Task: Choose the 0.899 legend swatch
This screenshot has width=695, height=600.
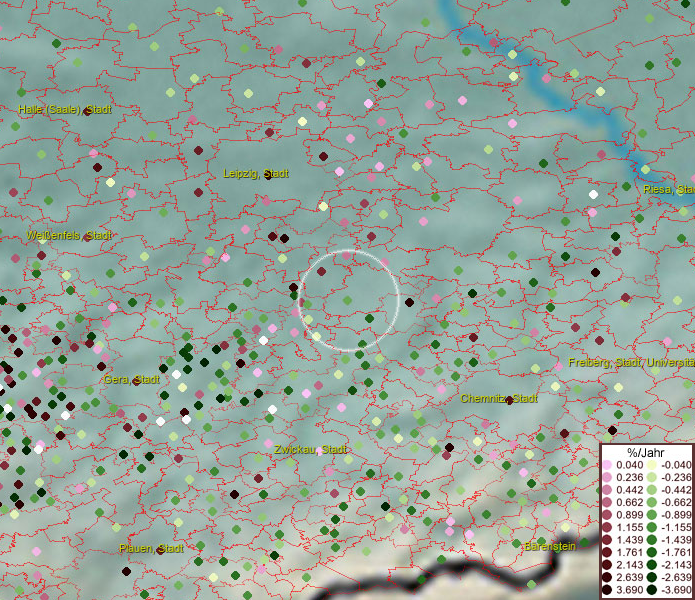Action: click(x=607, y=515)
